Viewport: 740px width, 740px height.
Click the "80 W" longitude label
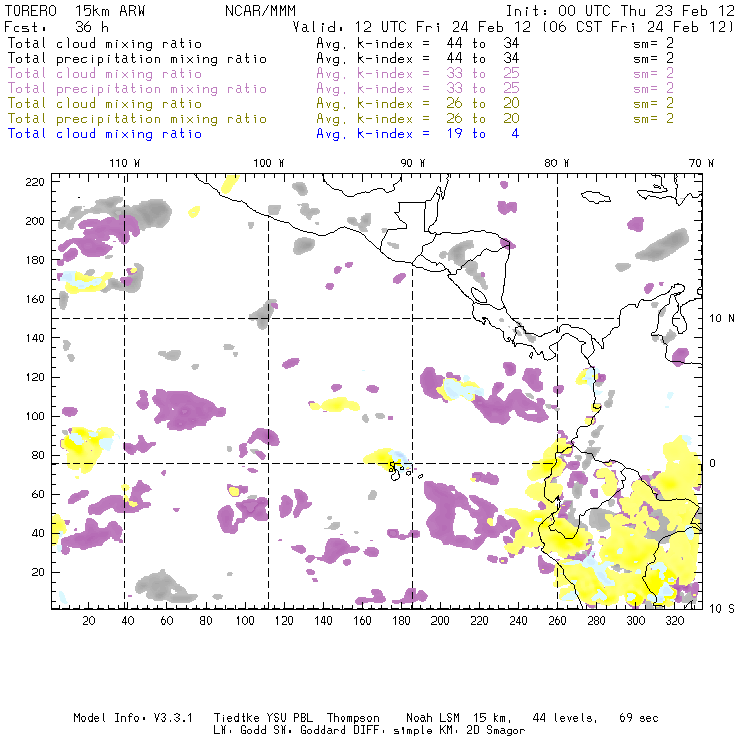(557, 163)
